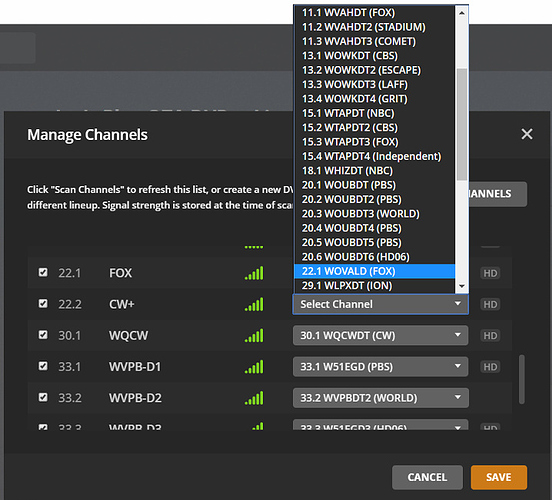Click the CANCEL button
552x500 pixels.
pos(427,477)
